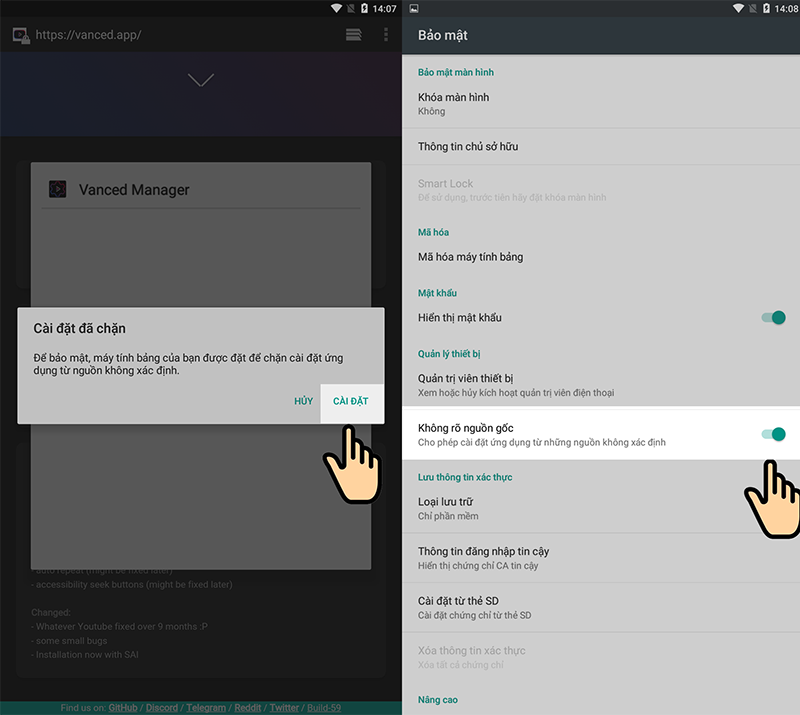The width and height of the screenshot is (800, 715).
Task: Tap the Bảo mật screen title
Action: (443, 35)
